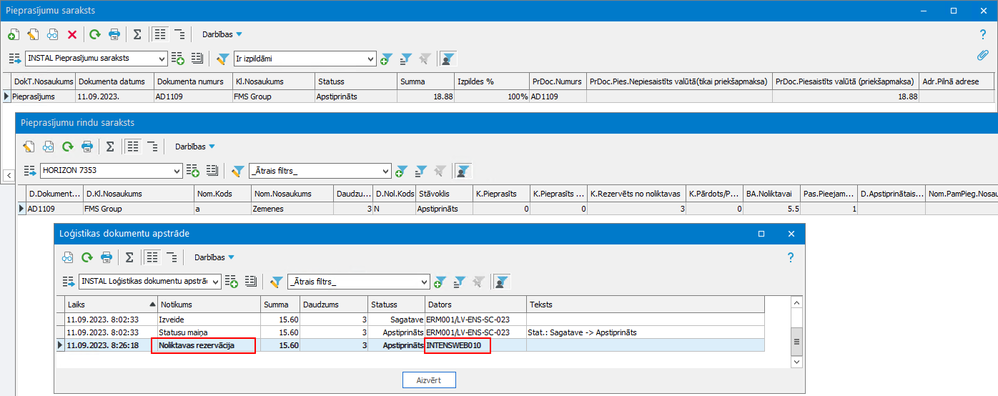Screen dimensions: 998x396
Task: Open Darbības menu in Pieprasījumu rindu saraksts
Action: [x=195, y=146]
